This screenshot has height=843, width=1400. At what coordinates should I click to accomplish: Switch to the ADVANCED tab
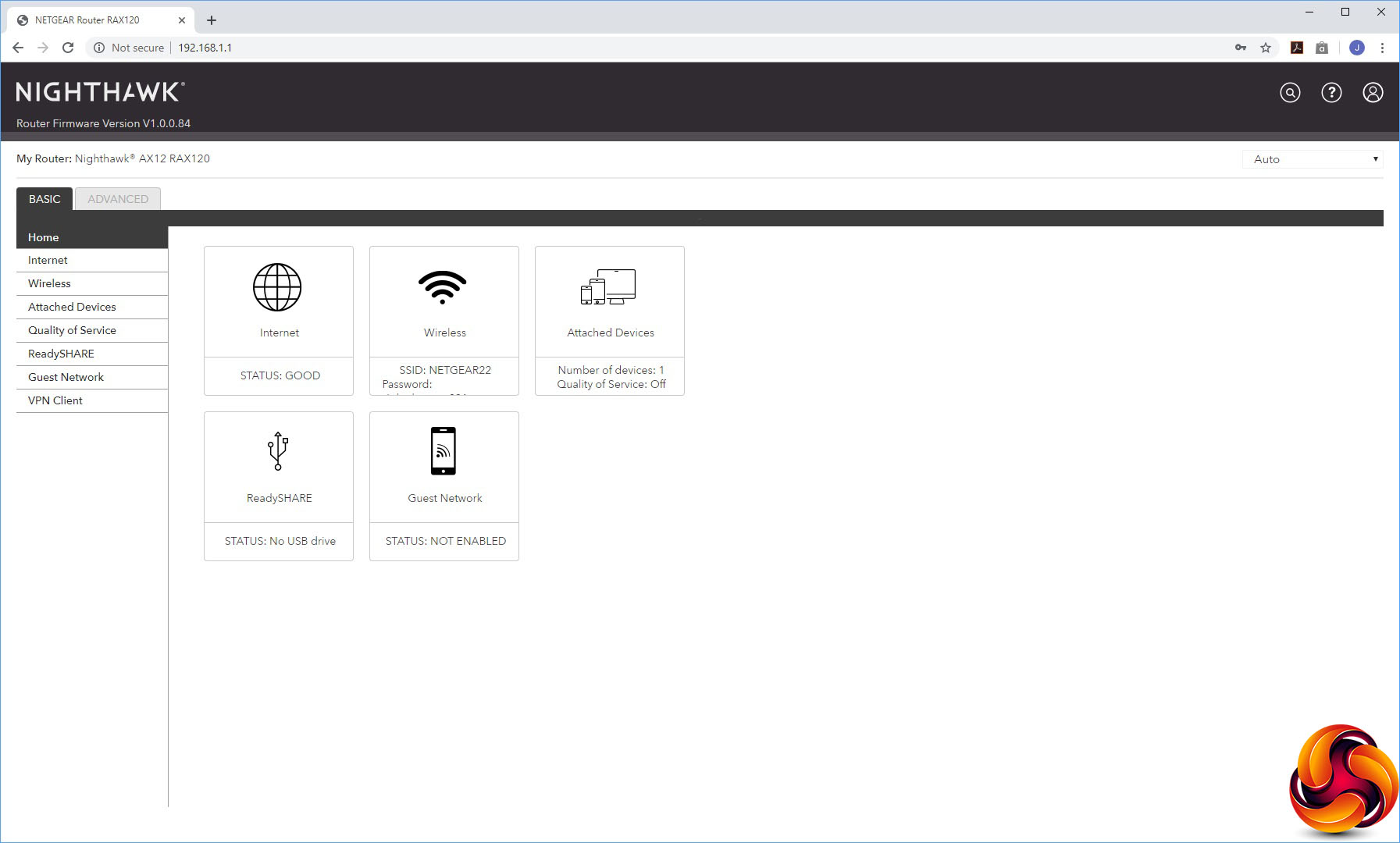tap(118, 199)
